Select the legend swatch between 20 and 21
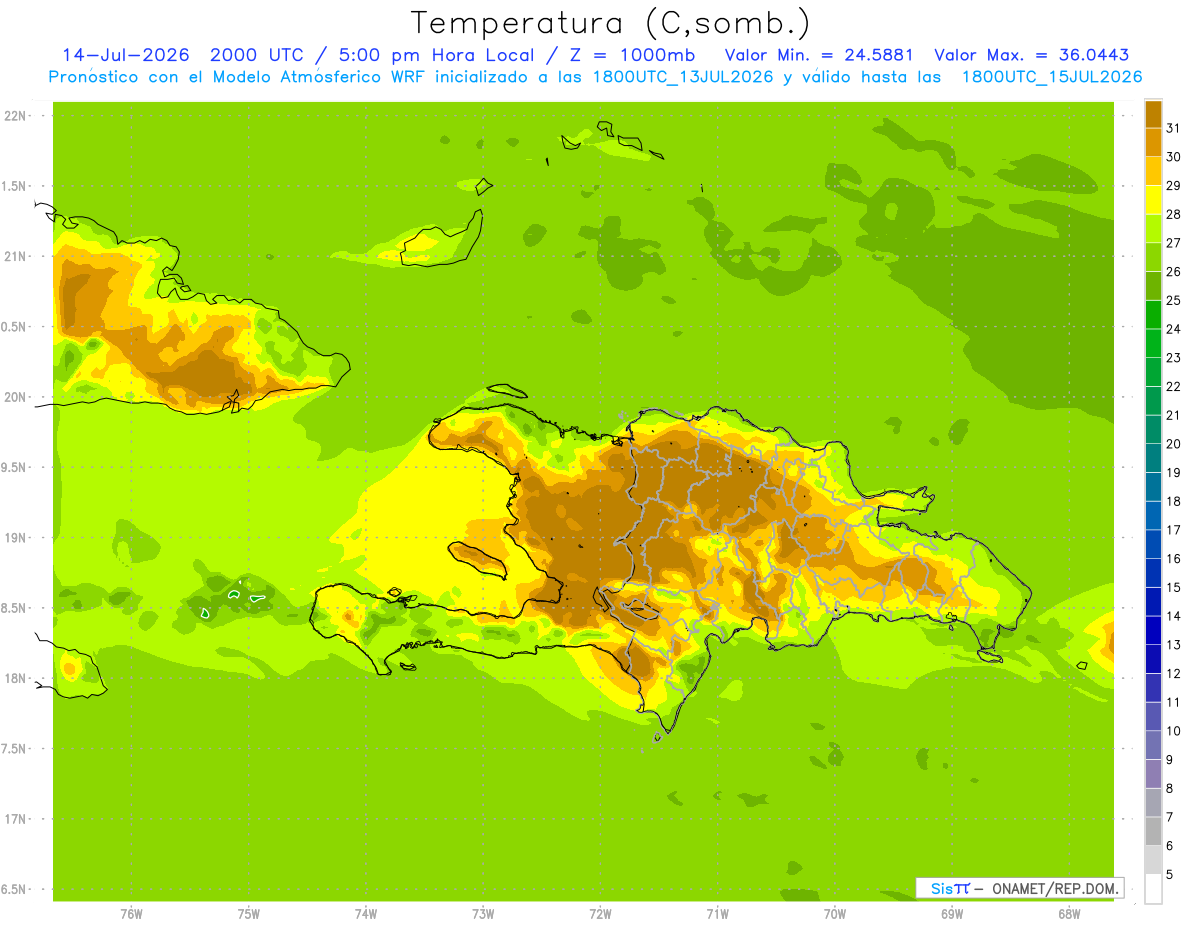This screenshot has height=927, width=1200. (1153, 429)
